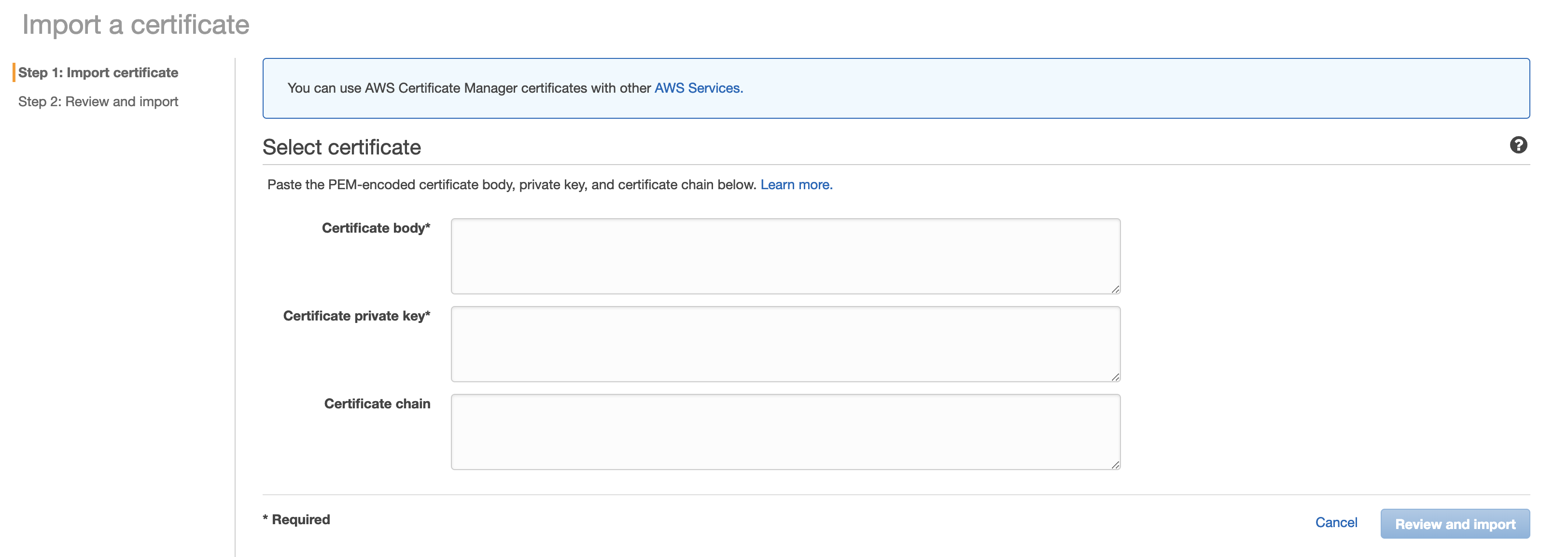The width and height of the screenshot is (1568, 557).
Task: Click the Certificate private key* label
Action: [x=356, y=316]
